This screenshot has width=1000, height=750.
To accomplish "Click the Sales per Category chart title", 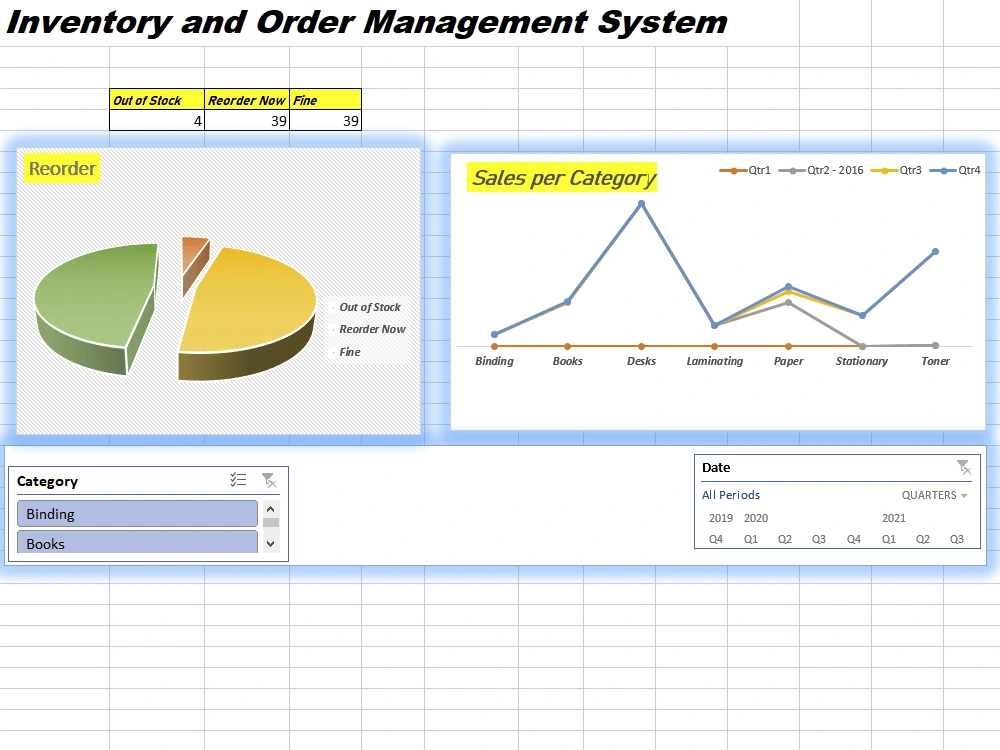I will (x=563, y=178).
